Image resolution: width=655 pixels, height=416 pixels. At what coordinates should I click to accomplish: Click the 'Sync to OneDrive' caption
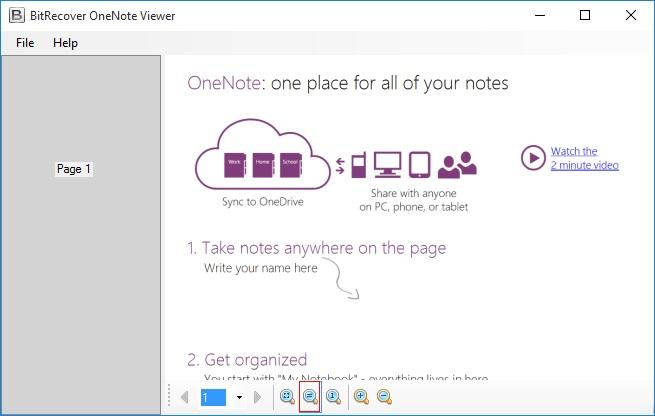tap(263, 202)
